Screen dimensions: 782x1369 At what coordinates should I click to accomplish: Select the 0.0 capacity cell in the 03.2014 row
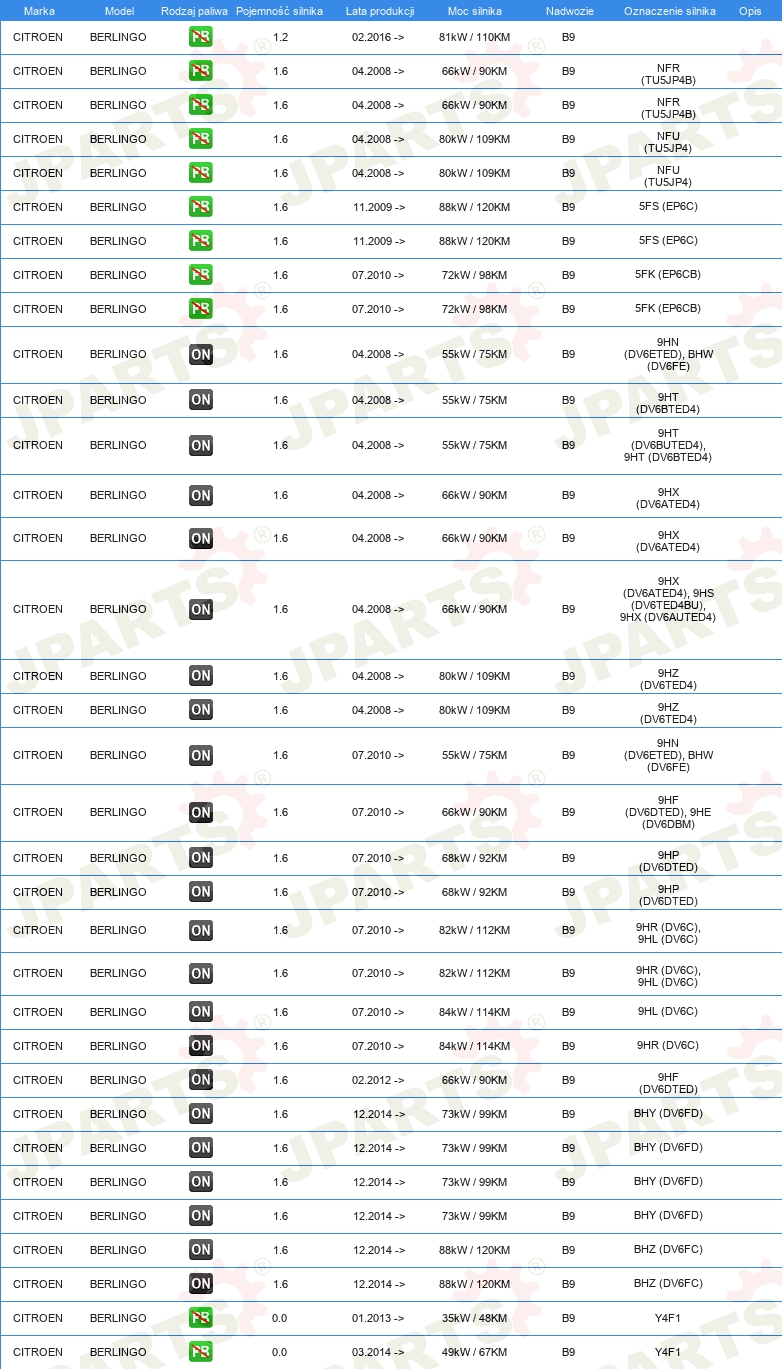pyautogui.click(x=280, y=1352)
